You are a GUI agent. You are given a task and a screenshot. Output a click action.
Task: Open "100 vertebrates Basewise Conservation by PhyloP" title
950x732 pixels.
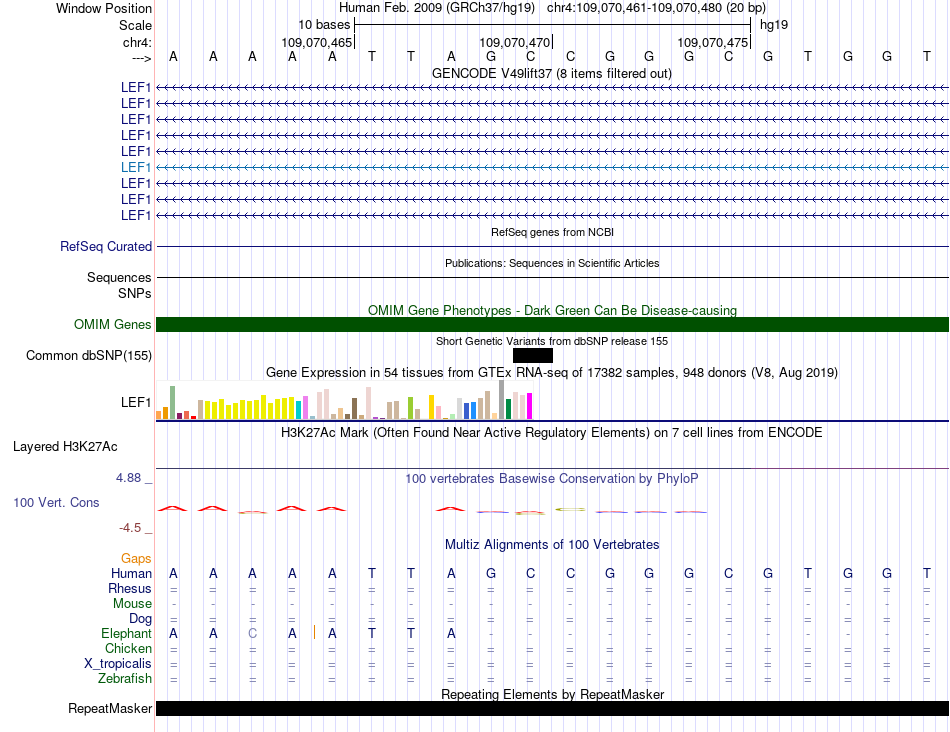coord(552,479)
